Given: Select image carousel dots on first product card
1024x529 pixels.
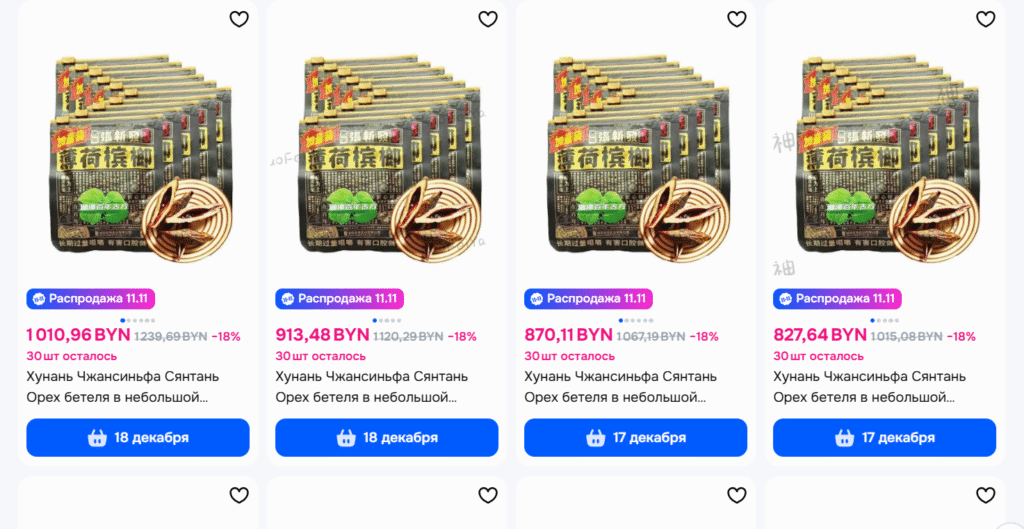Looking at the screenshot, I should tap(138, 321).
